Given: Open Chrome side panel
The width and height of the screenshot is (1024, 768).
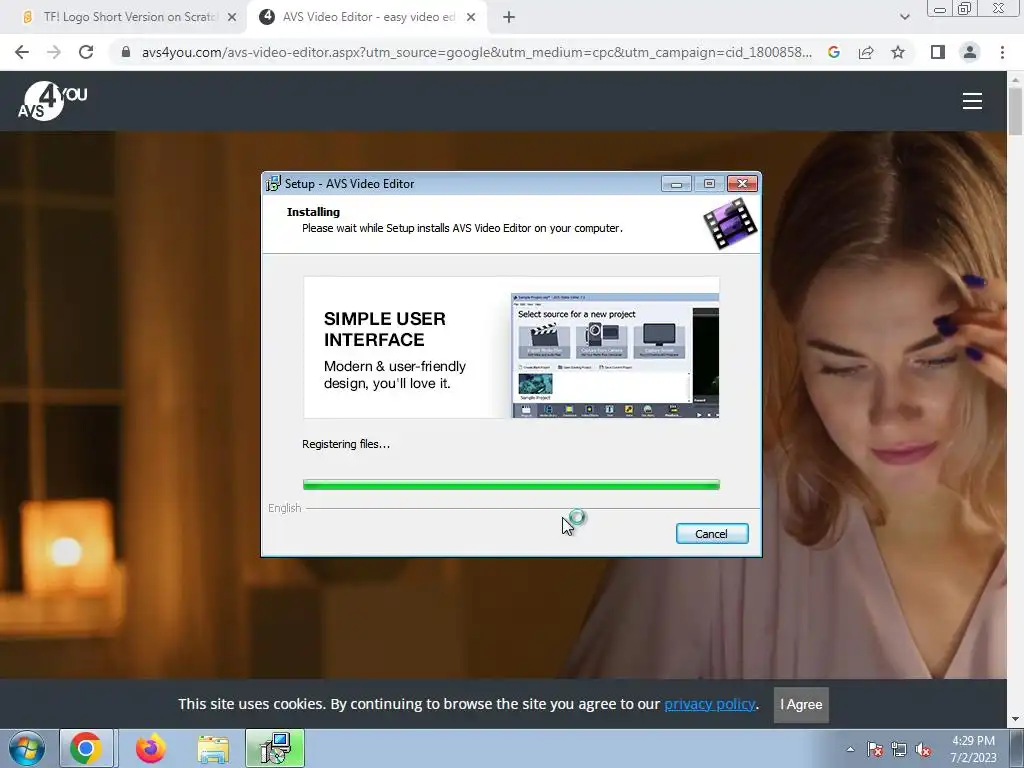Looking at the screenshot, I should click(x=938, y=52).
